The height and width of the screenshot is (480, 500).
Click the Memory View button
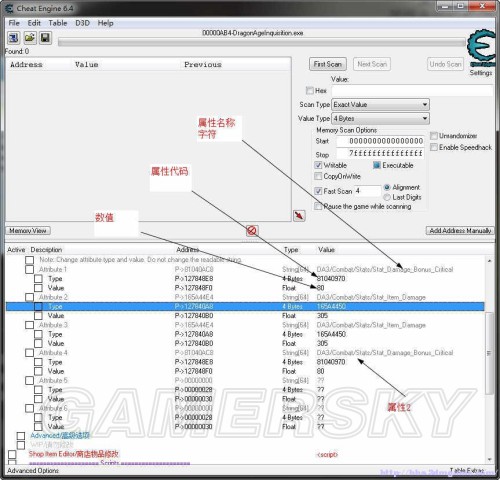[x=28, y=230]
